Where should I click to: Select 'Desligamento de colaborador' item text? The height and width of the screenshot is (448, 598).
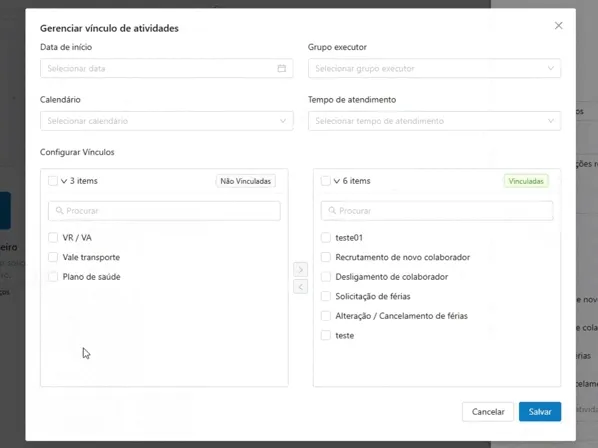[392, 277]
